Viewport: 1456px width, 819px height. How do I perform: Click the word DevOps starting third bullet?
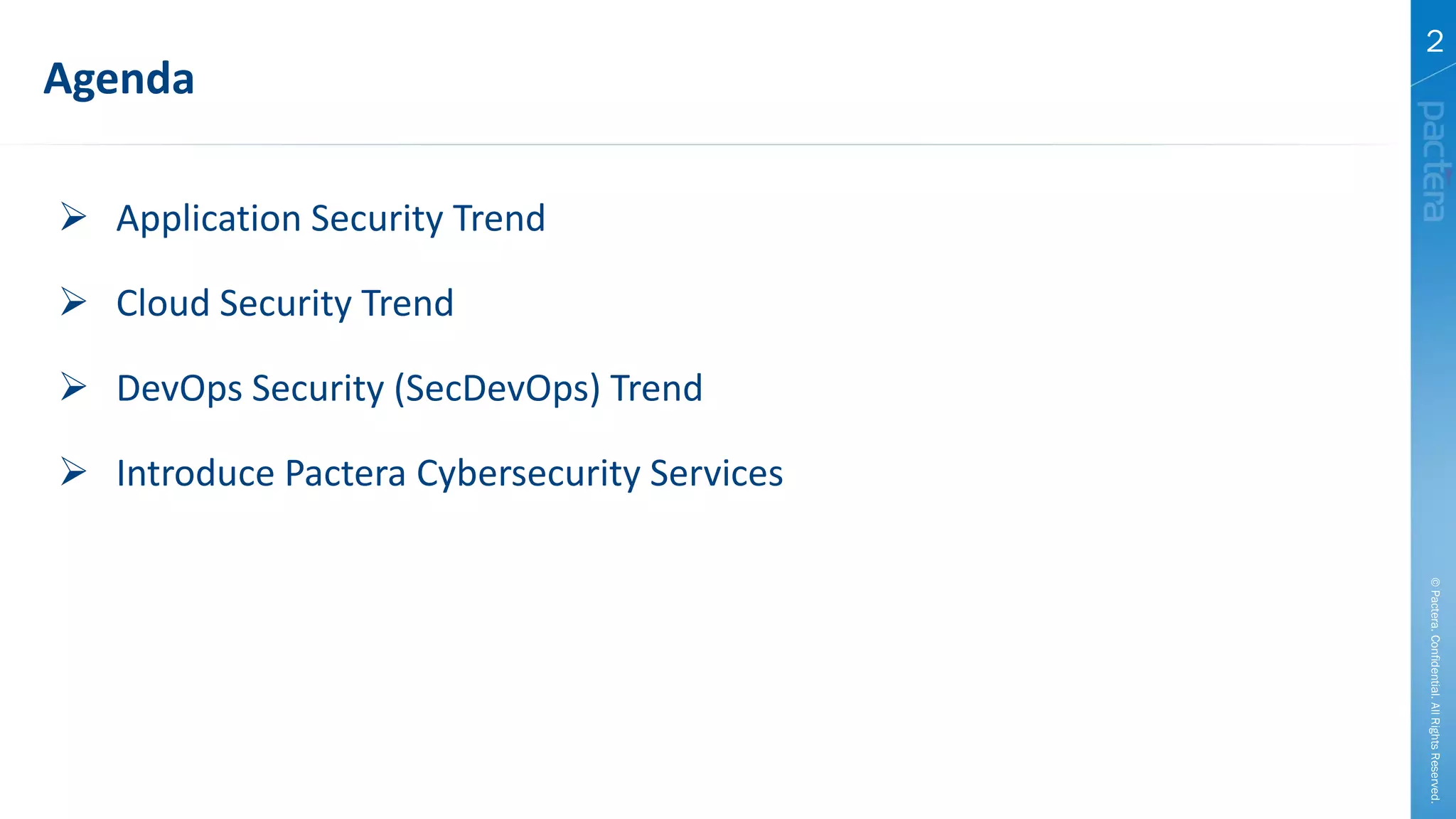pyautogui.click(x=179, y=389)
